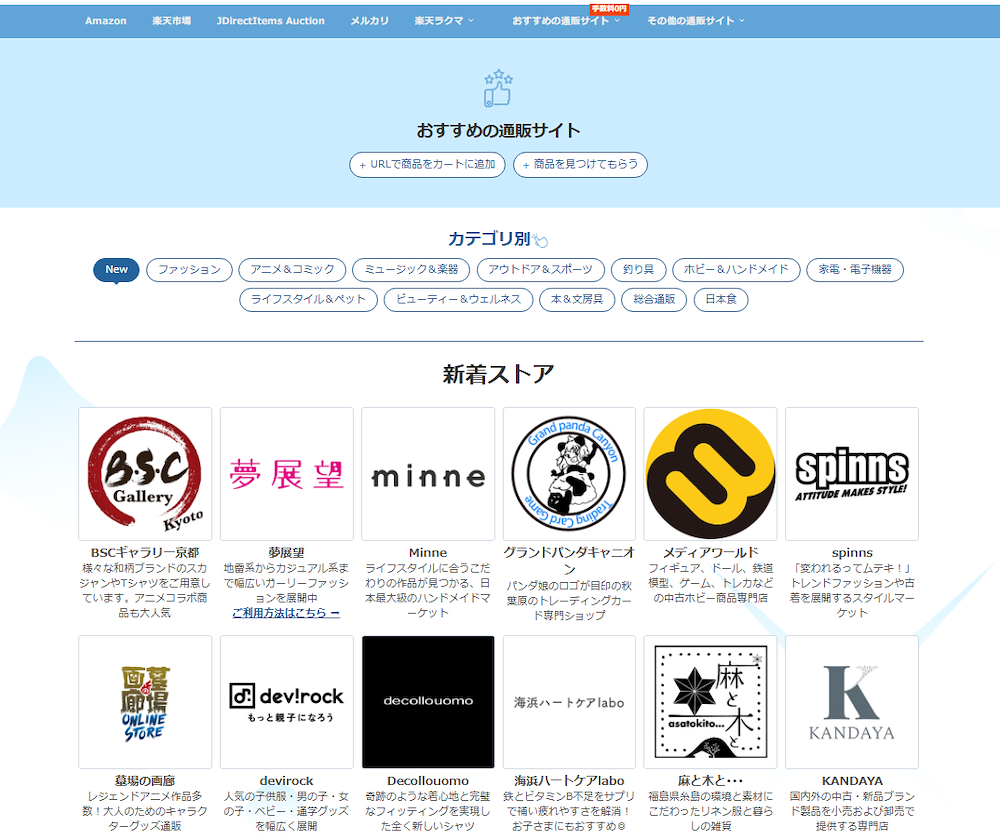
Task: Open decollouomo black logo
Action: (x=428, y=702)
